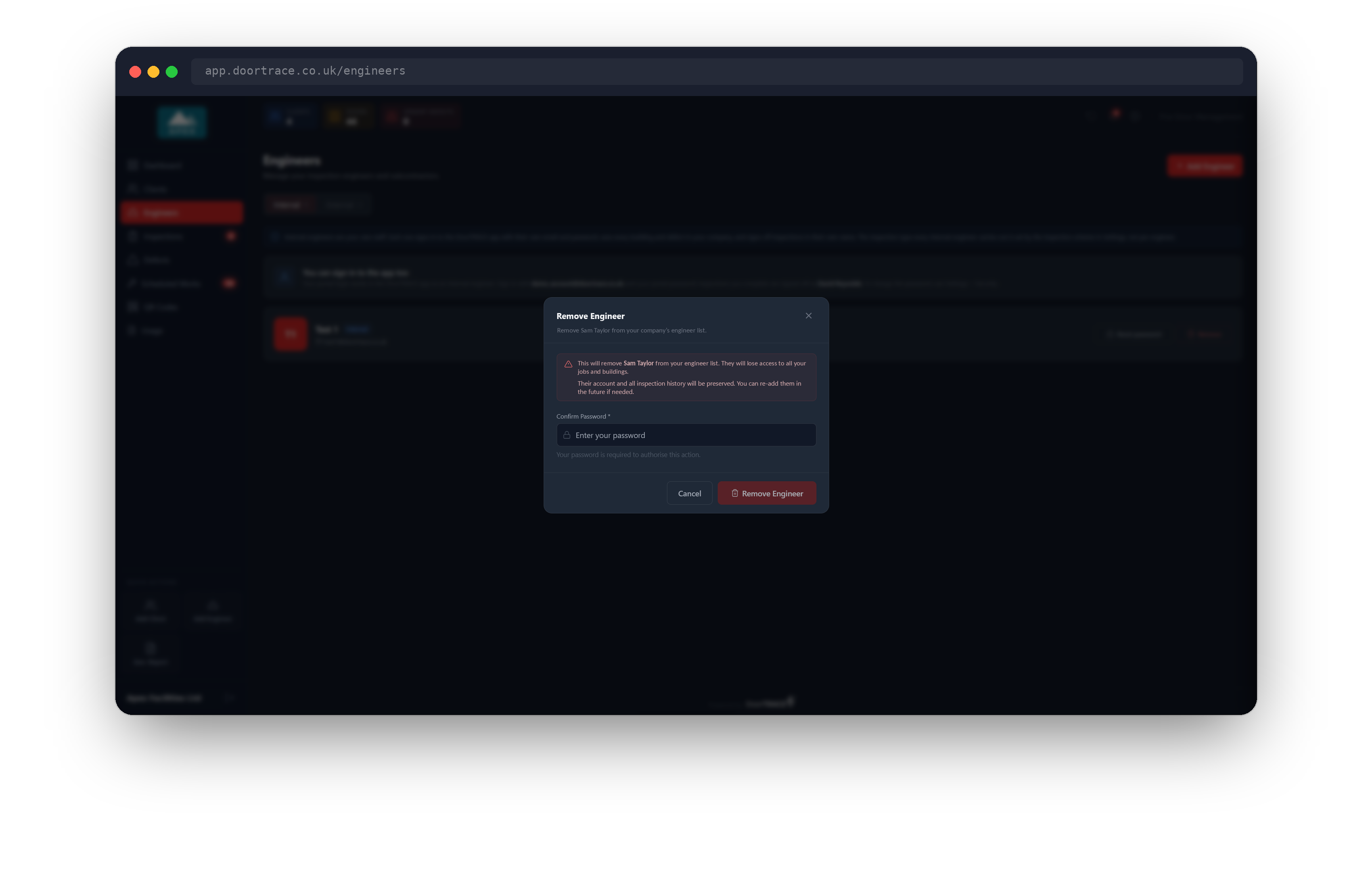The width and height of the screenshot is (1372, 880).
Task: Click the lock icon in password field
Action: [566, 435]
